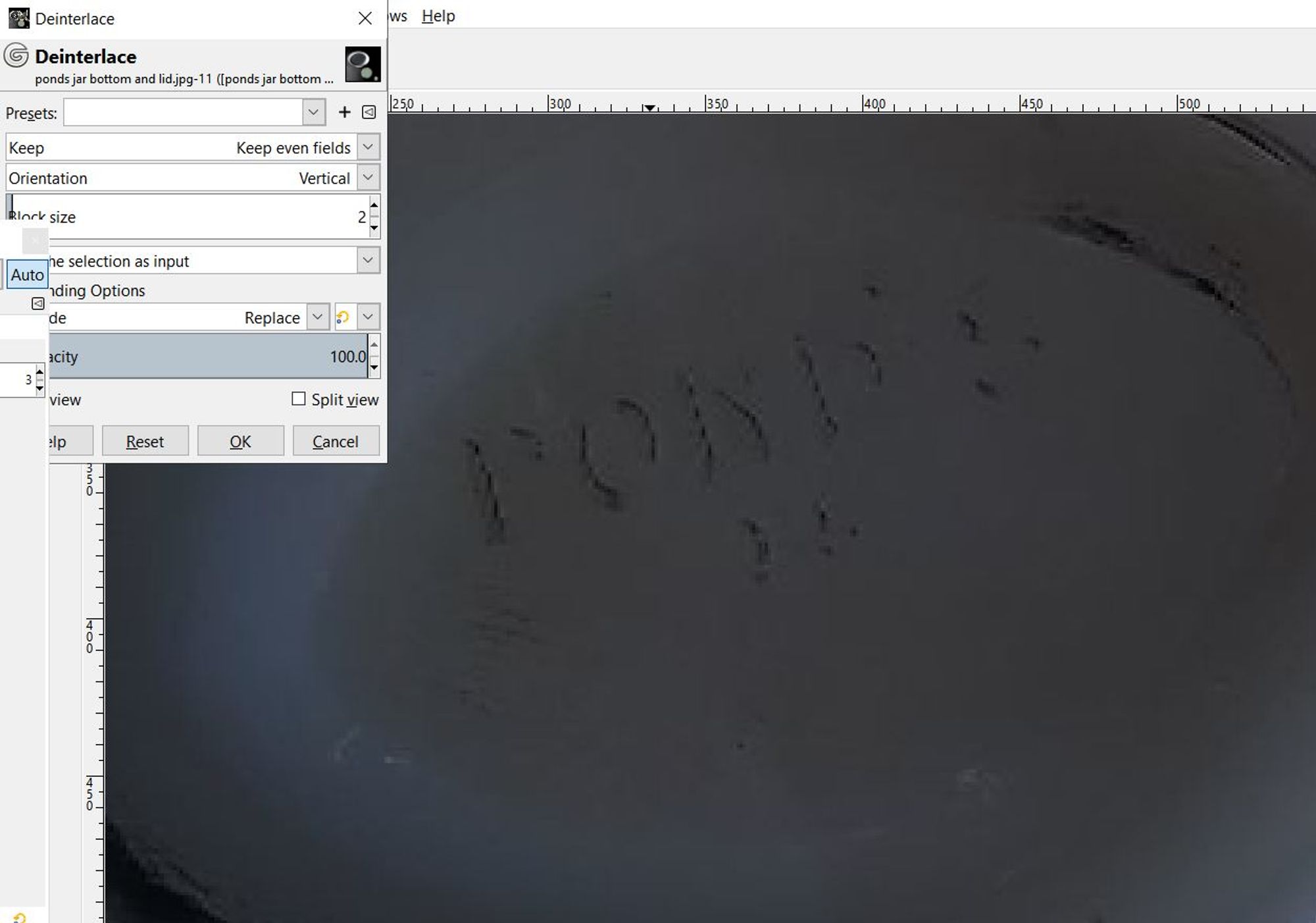The width and height of the screenshot is (1316, 923).
Task: Click the partly hidden Help button
Action: tap(70, 441)
